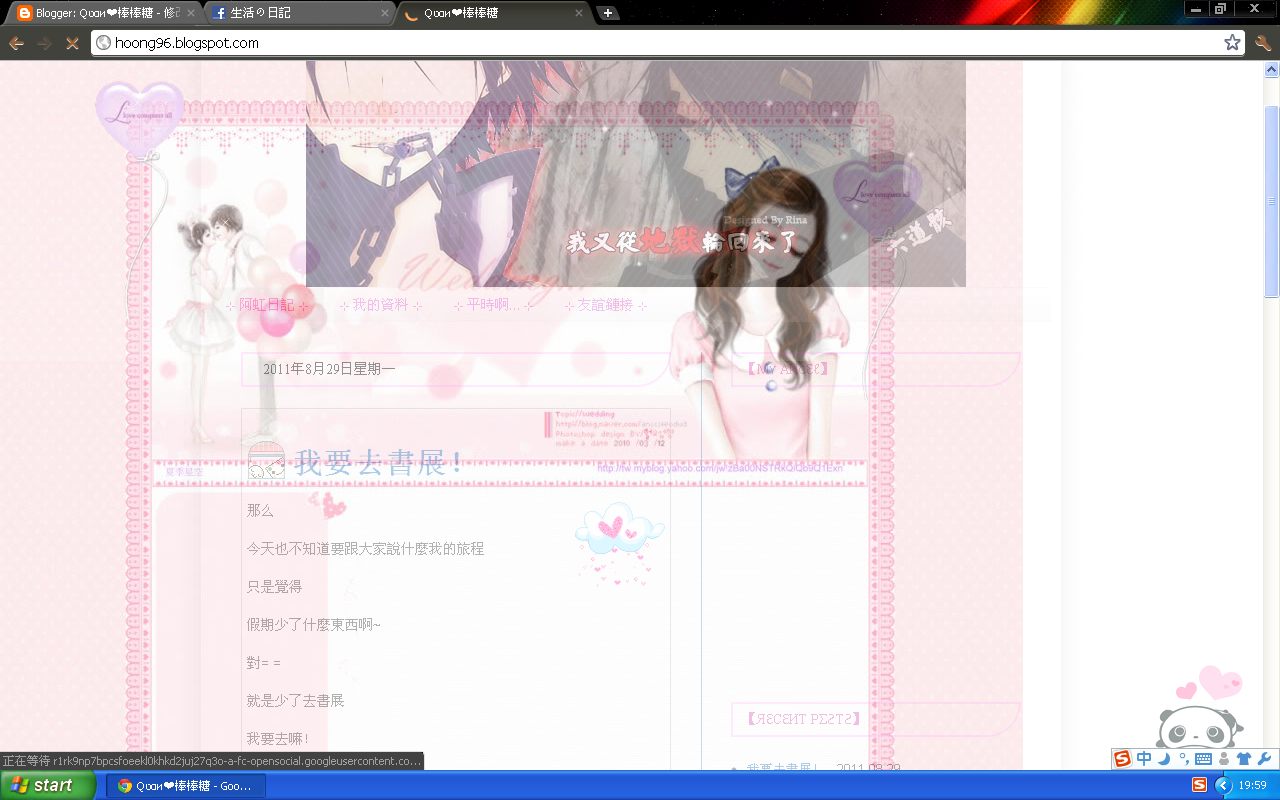Close the 生活の日記 tab
This screenshot has width=1280, height=800.
coord(385,13)
